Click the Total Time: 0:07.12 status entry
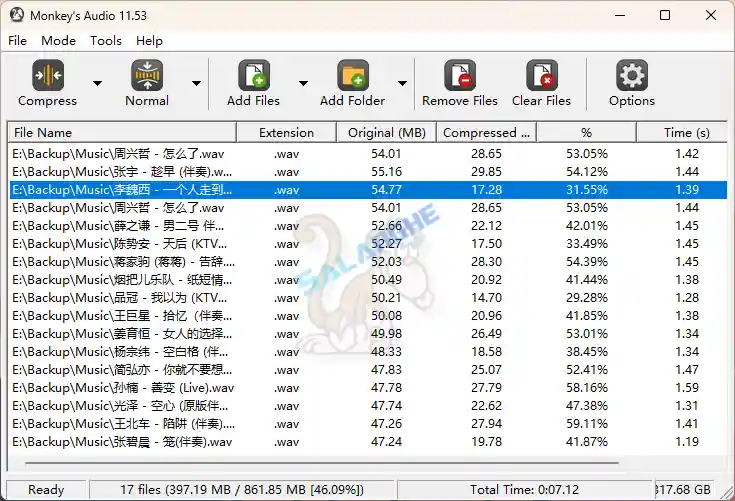The width and height of the screenshot is (735, 501). [525, 490]
